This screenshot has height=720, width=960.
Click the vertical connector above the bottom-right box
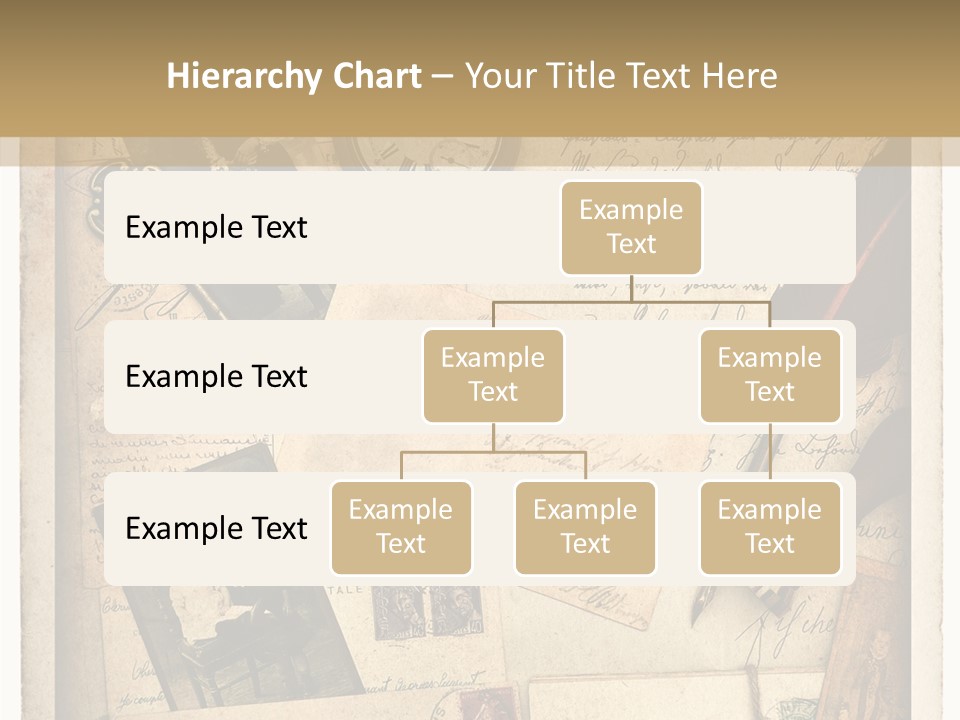click(x=770, y=452)
